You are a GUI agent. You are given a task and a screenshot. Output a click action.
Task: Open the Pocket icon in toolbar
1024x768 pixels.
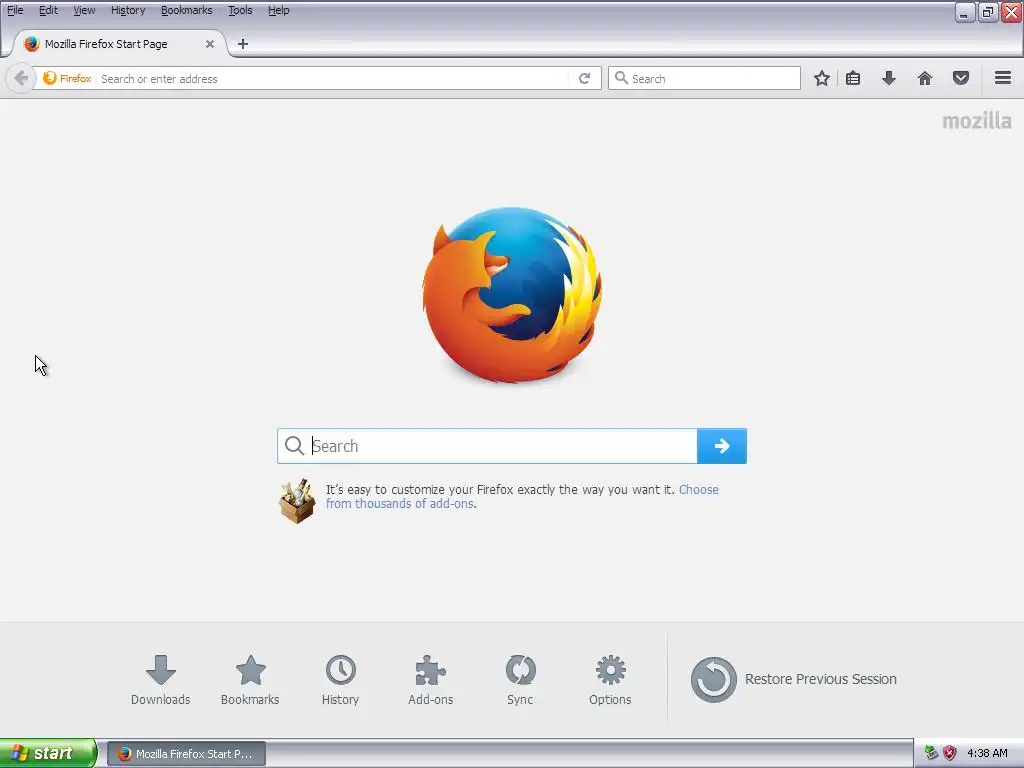click(x=961, y=78)
